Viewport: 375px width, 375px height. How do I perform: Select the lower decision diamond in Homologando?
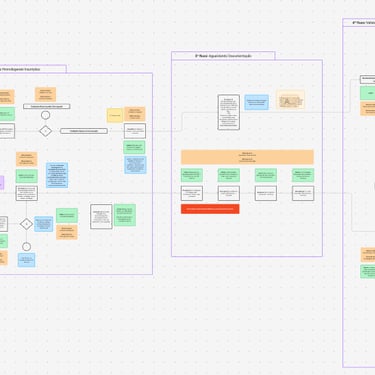pyautogui.click(x=26, y=224)
